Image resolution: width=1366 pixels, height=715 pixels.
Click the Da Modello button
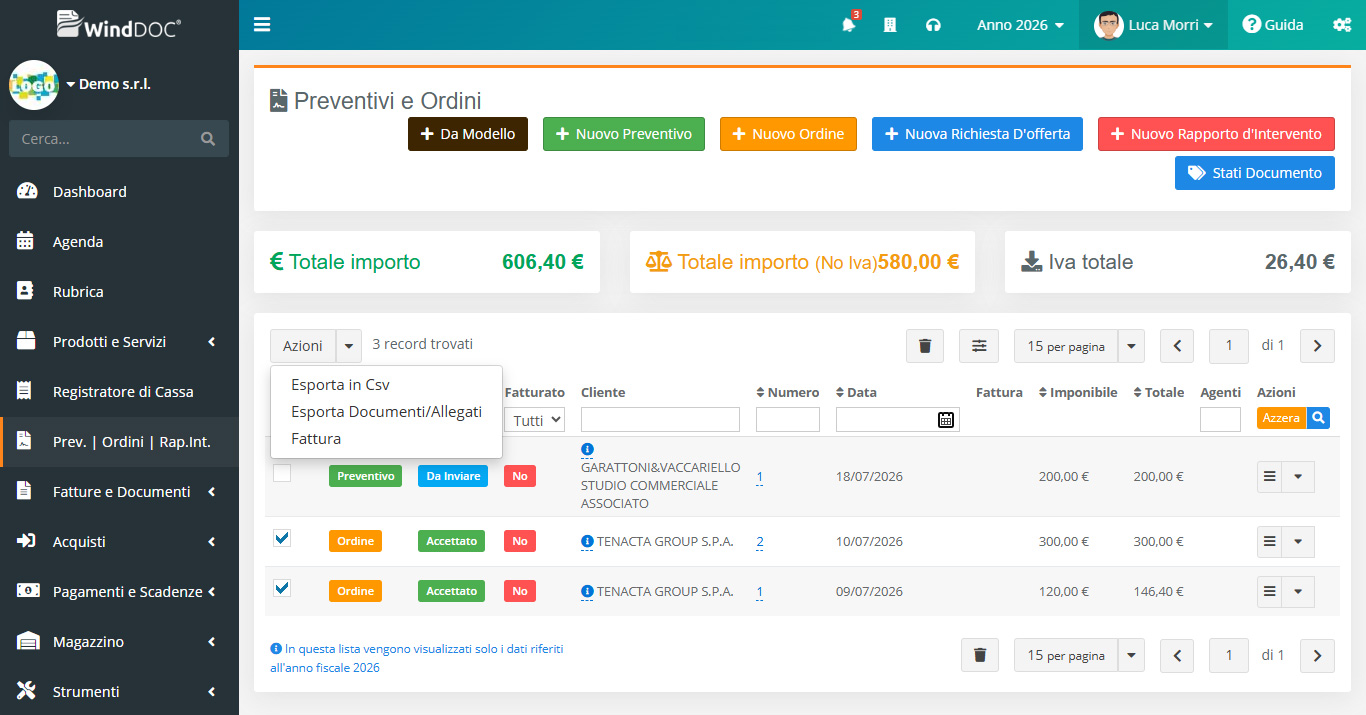coord(468,134)
